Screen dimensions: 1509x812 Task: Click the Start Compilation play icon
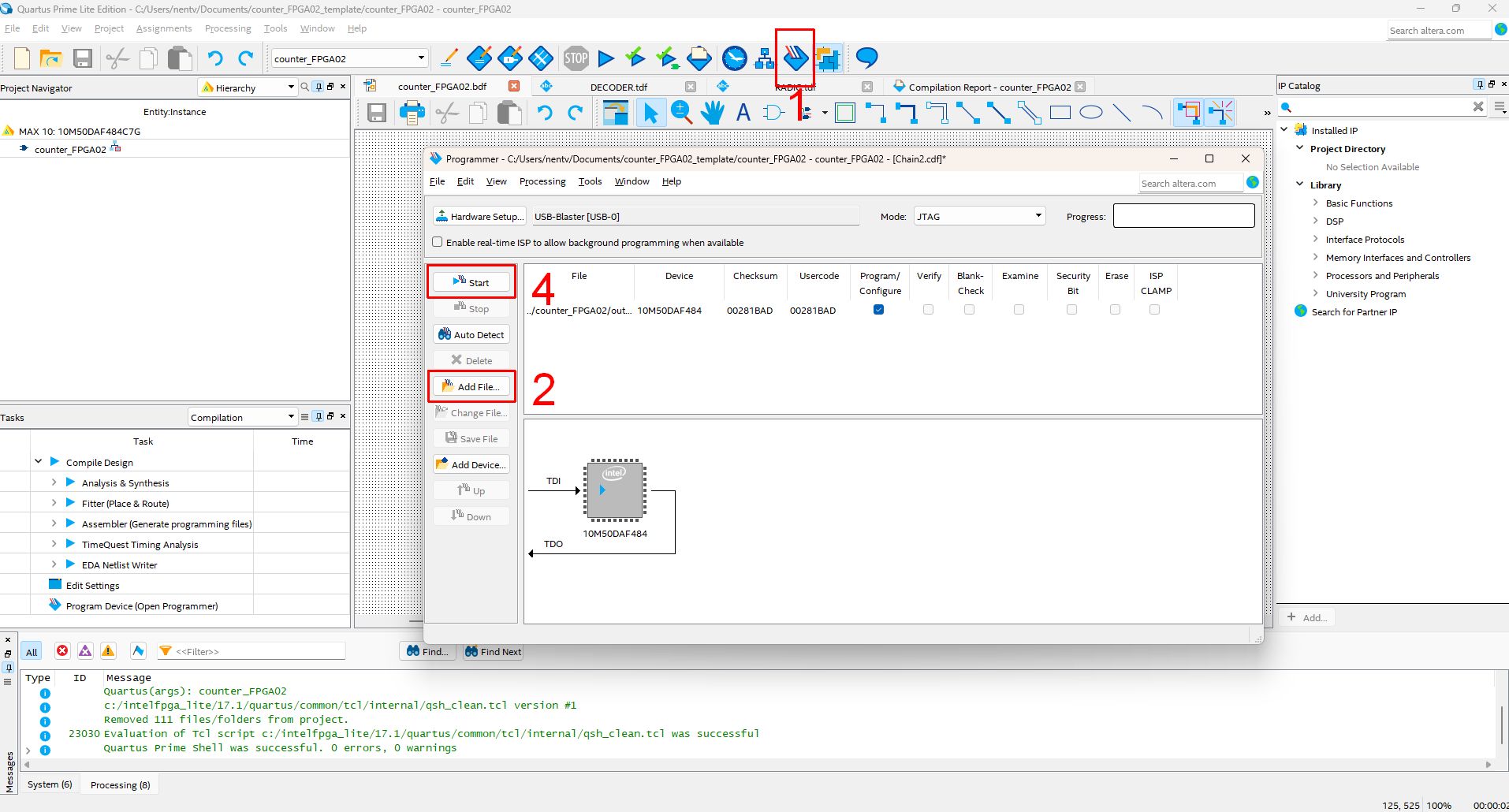[605, 58]
